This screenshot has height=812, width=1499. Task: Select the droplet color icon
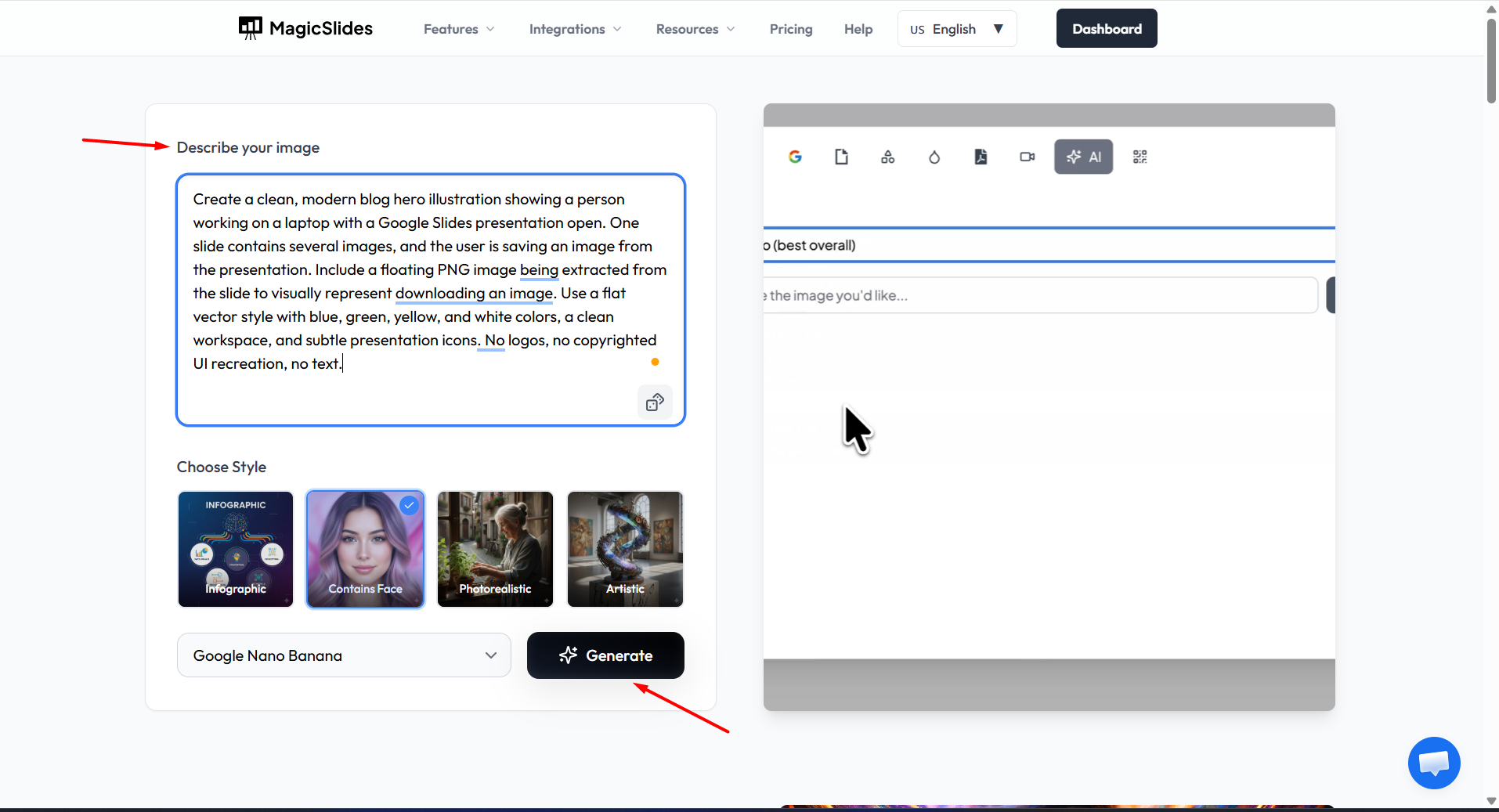click(x=934, y=157)
